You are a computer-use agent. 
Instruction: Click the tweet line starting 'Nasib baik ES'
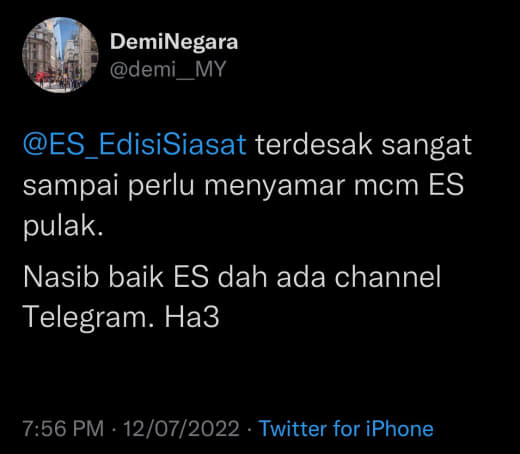(x=232, y=277)
